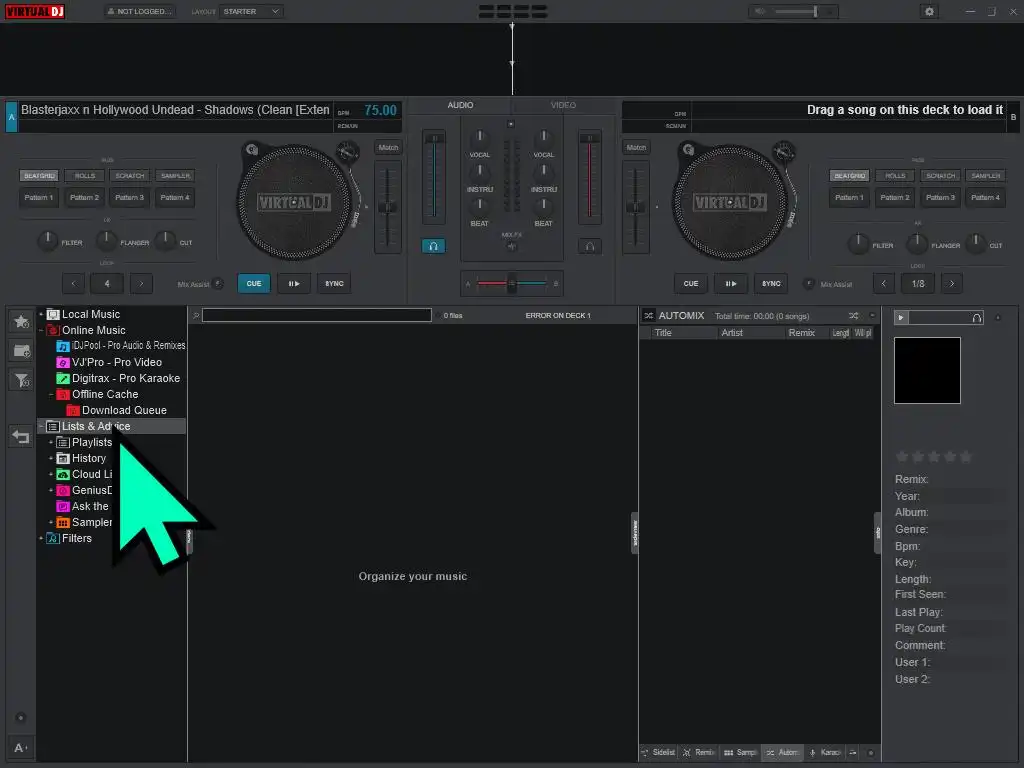Toggle Mix Assist on the right deck

pyautogui.click(x=808, y=283)
